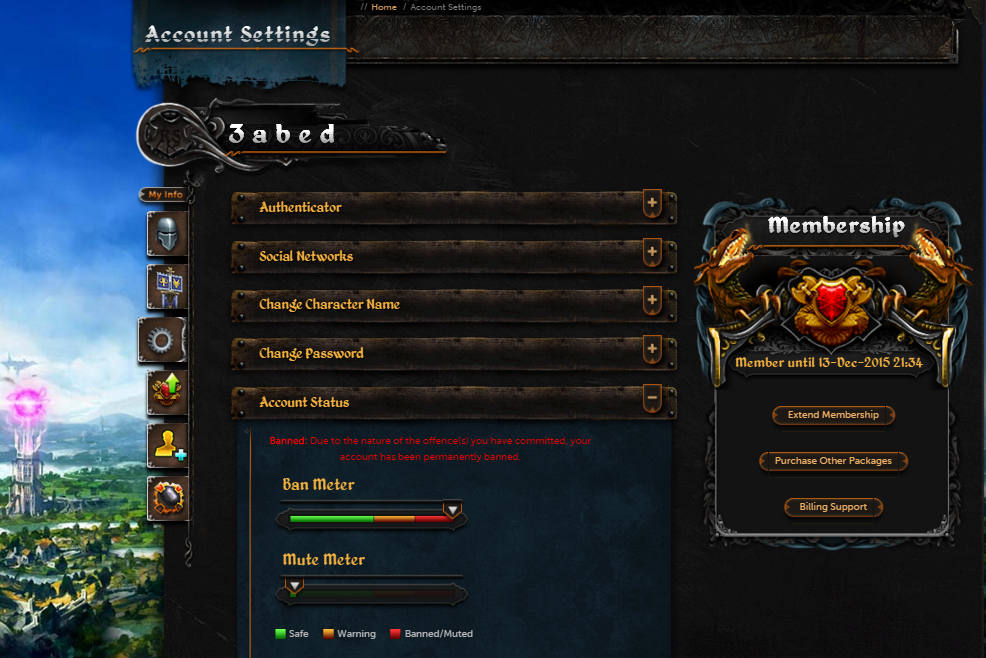The width and height of the screenshot is (986, 658).
Task: Click the Mute Meter slider marker
Action: point(294,586)
